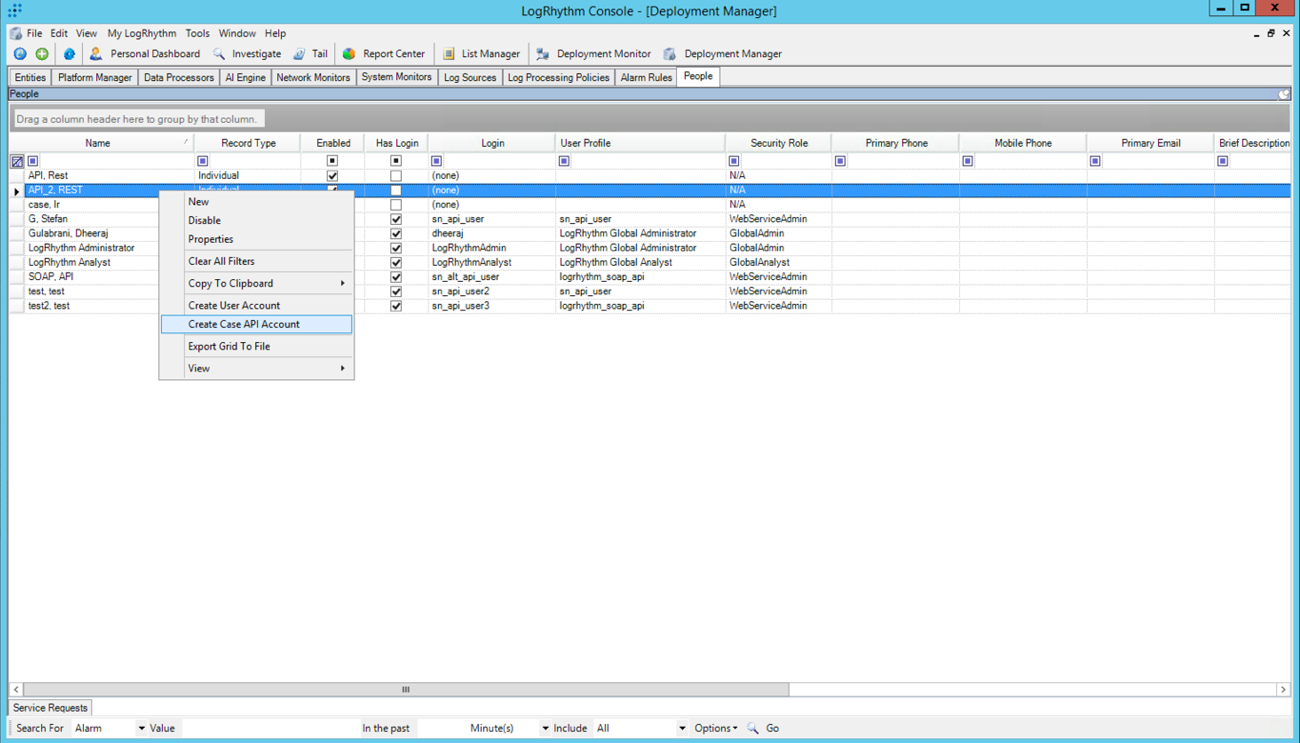
Task: Click the search magnifier icon beside Go
Action: pyautogui.click(x=753, y=728)
